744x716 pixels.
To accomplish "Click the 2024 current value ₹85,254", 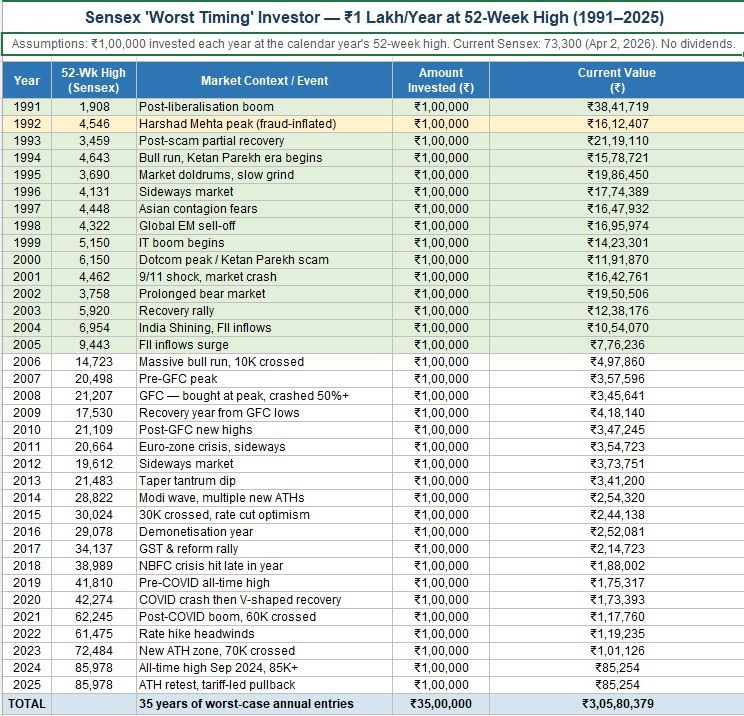I will tap(616, 668).
